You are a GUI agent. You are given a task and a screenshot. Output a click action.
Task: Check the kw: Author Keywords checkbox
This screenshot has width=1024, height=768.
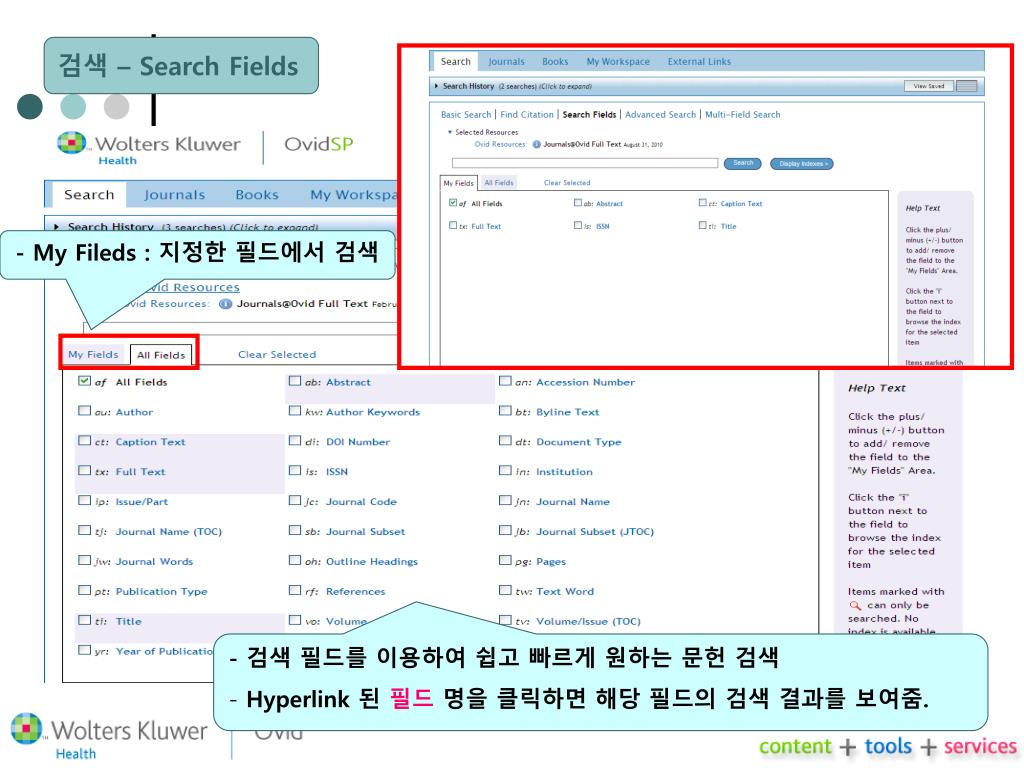pyautogui.click(x=295, y=411)
